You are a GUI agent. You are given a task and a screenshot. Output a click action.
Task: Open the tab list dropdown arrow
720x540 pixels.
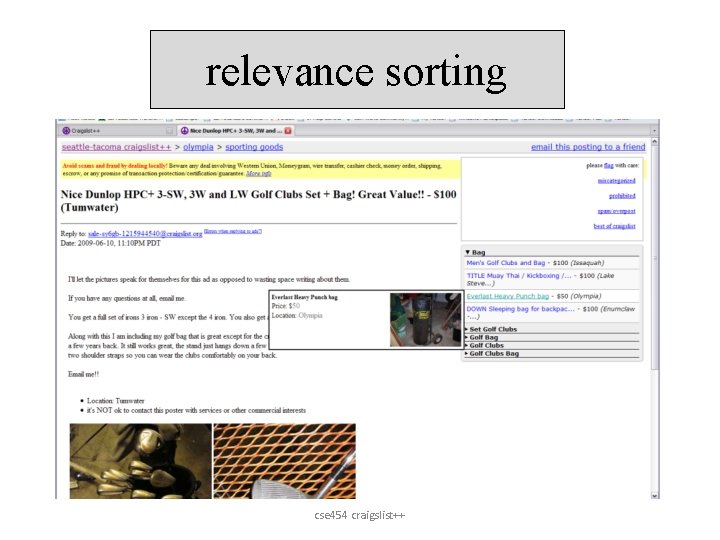[654, 131]
